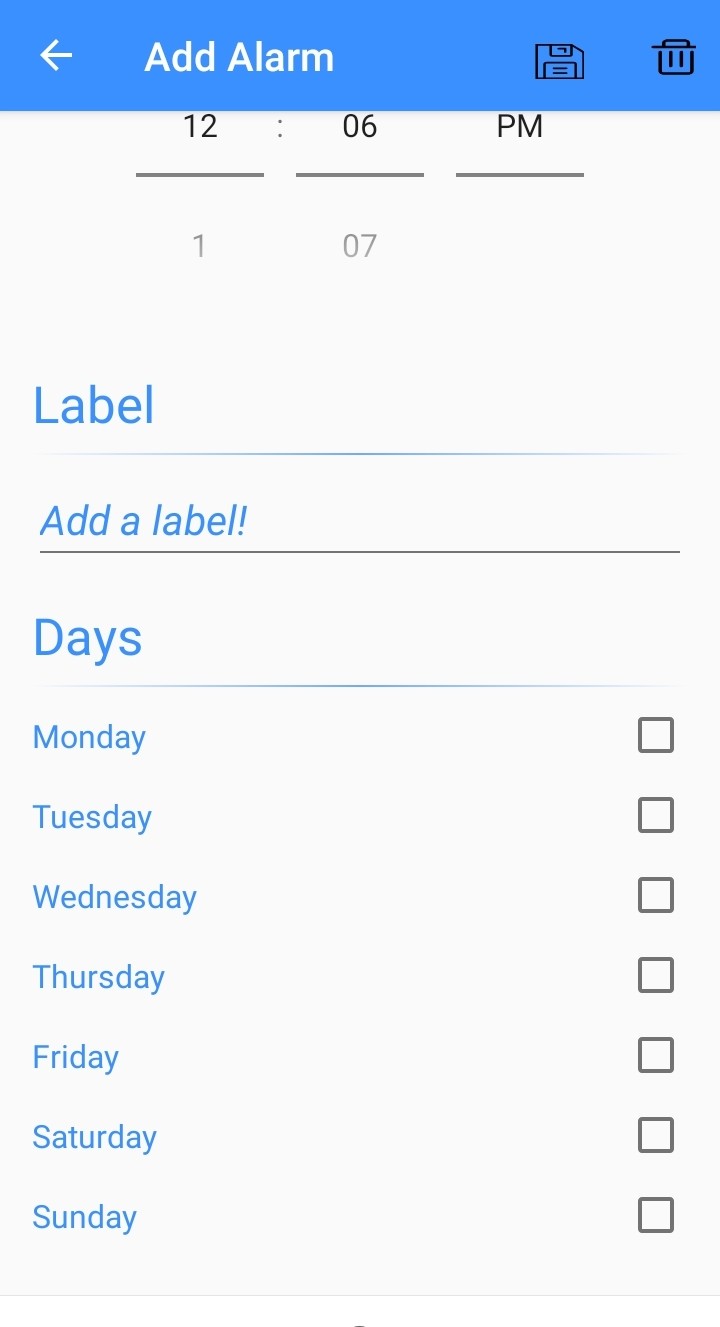
Task: Toggle the Wednesday checkbox
Action: pyautogui.click(x=656, y=895)
